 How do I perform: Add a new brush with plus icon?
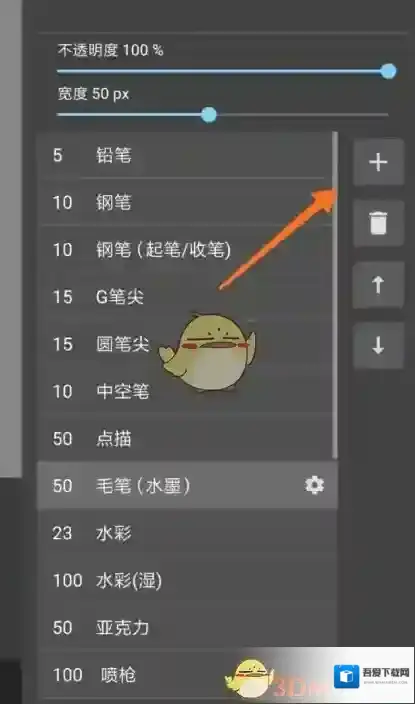click(x=378, y=162)
